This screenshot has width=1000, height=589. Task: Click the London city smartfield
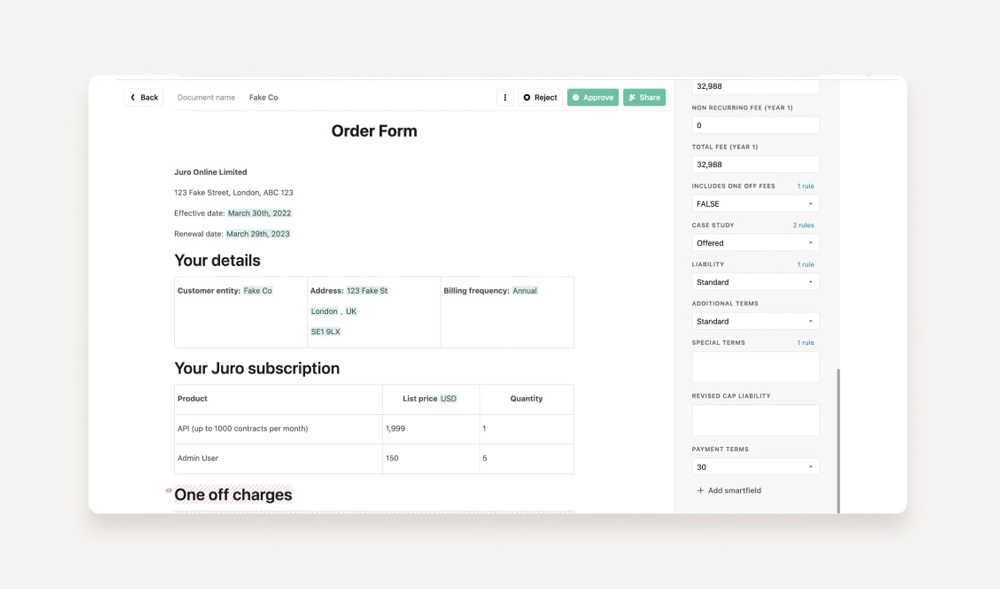[324, 312]
